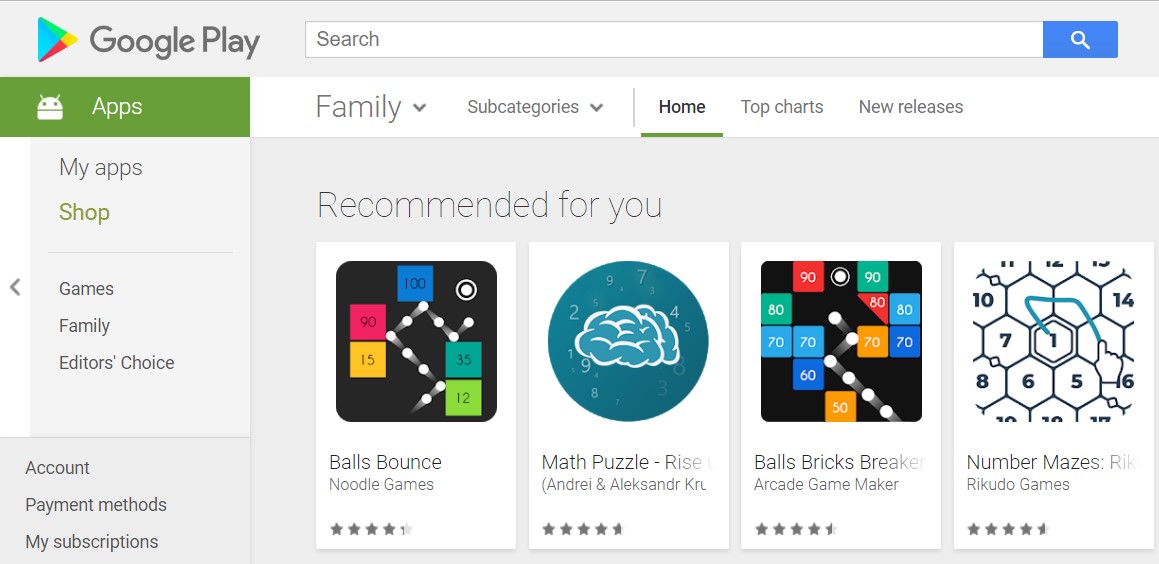Screen dimensions: 1159x564
Task: Click the blue search magnifier button
Action: [1080, 40]
